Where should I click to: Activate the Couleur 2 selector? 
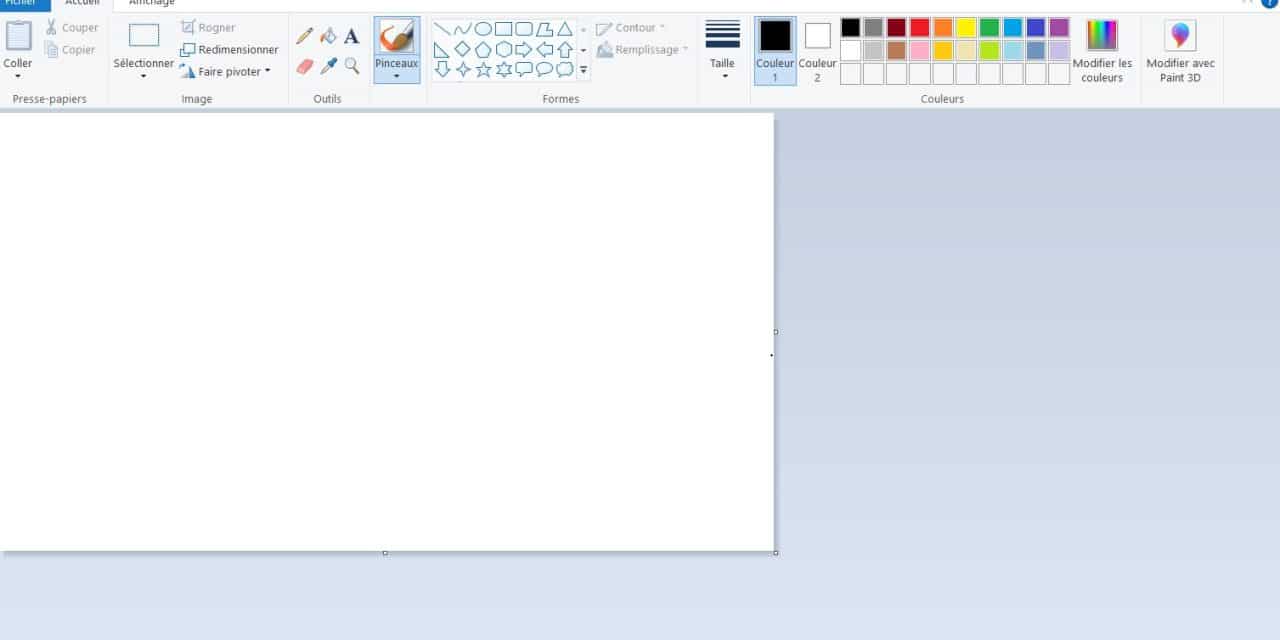pyautogui.click(x=817, y=50)
